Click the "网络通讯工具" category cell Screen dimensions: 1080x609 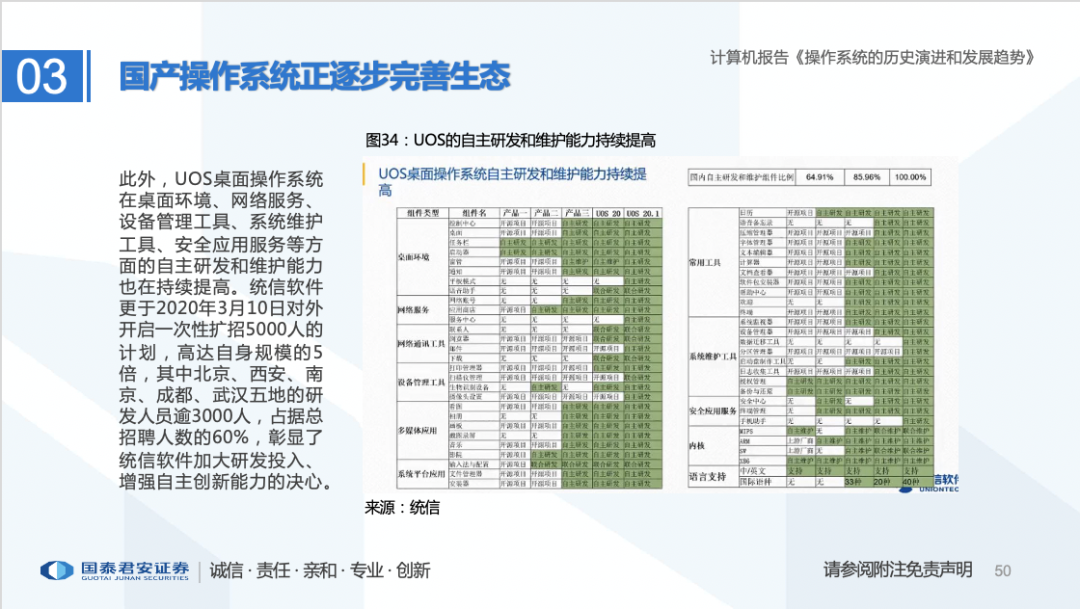[x=422, y=344]
